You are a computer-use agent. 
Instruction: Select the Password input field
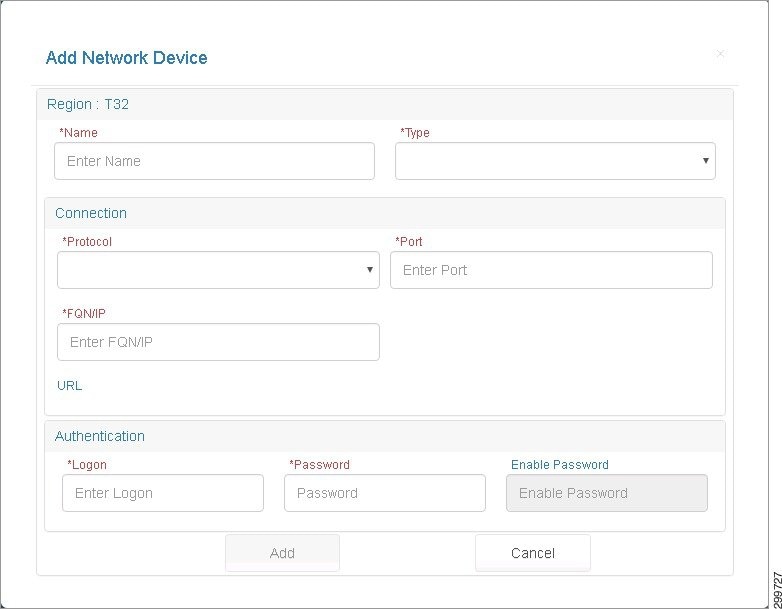pos(385,493)
